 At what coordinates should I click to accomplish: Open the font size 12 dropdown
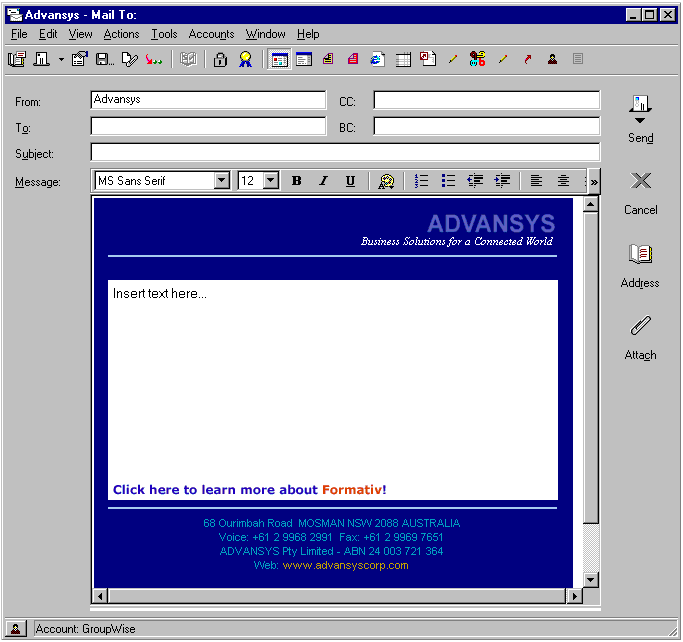click(271, 180)
